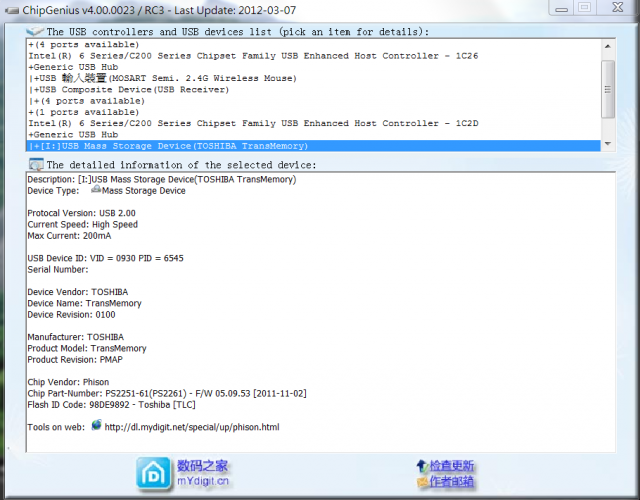The width and height of the screenshot is (640, 500).
Task: Select the TOSHIBA TransMemory mass storage row
Action: [313, 146]
